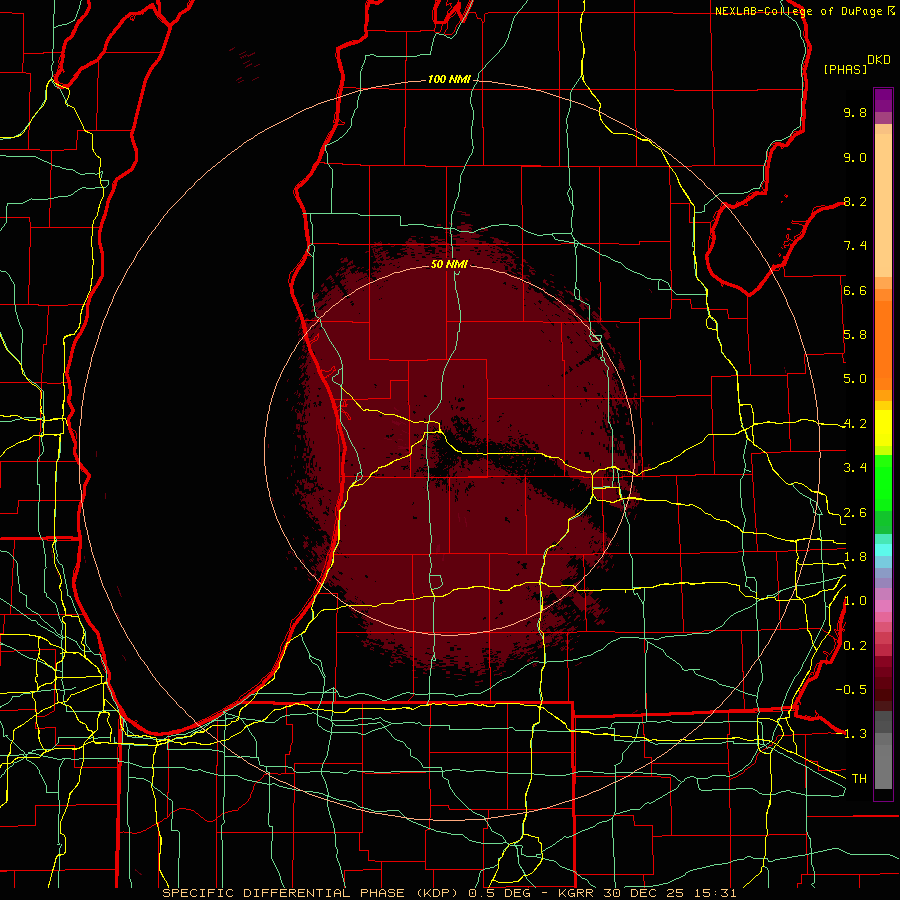
Task: Pick the cyan segment of the color scale
Action: click(883, 550)
